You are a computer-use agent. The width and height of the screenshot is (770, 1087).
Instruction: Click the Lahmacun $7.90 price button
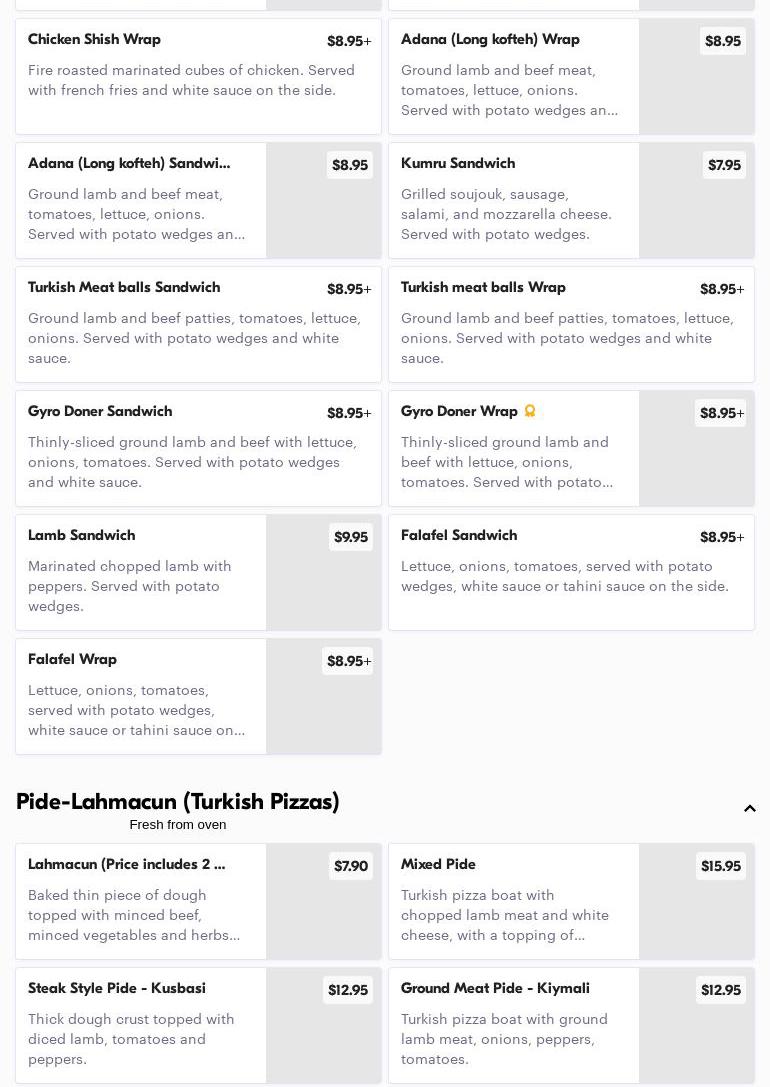351,866
